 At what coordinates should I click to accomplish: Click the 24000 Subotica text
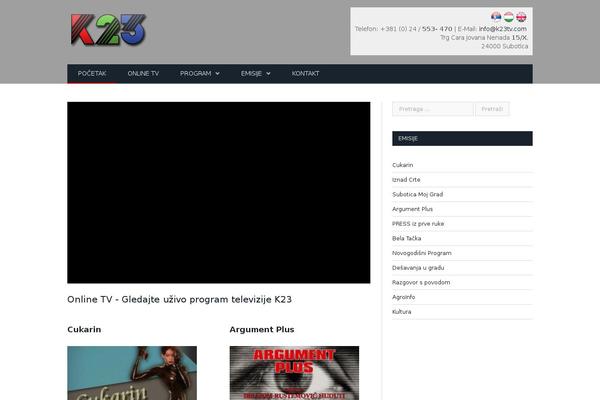click(x=504, y=46)
